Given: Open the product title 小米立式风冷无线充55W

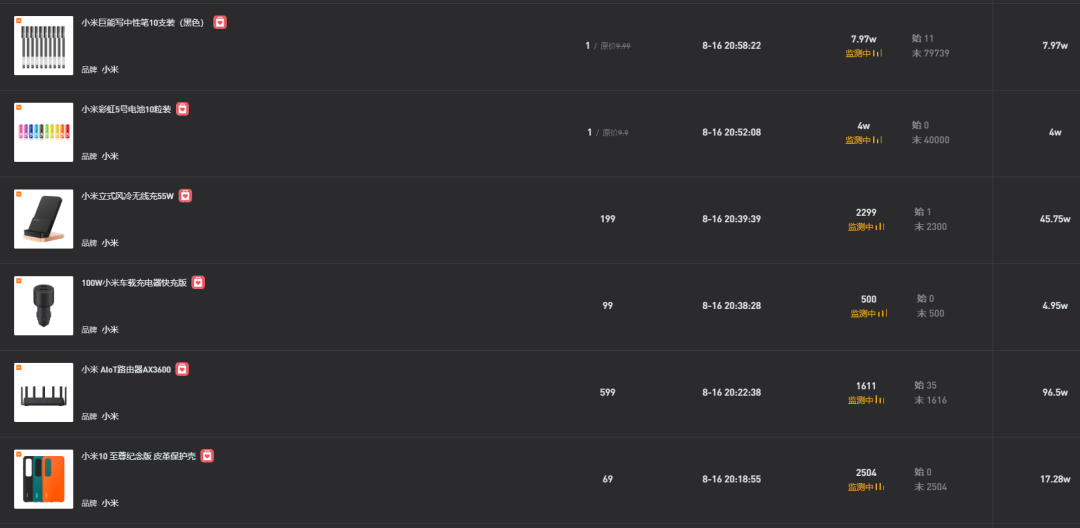Looking at the screenshot, I should coord(127,196).
